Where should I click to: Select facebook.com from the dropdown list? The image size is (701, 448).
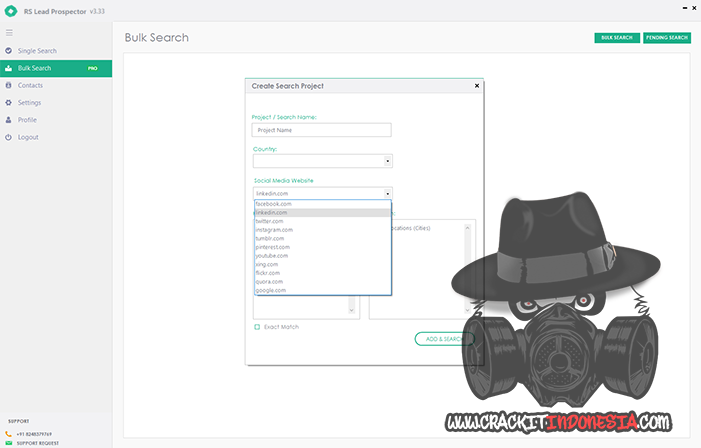[x=272, y=204]
